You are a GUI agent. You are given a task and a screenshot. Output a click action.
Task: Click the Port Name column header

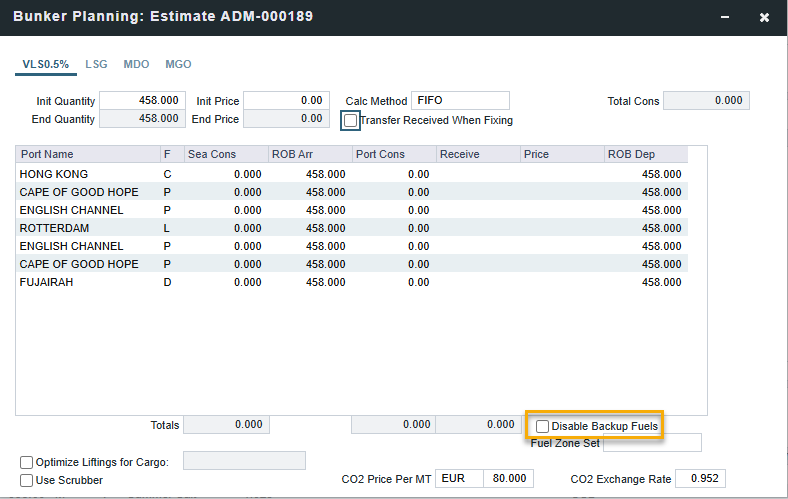tap(87, 154)
